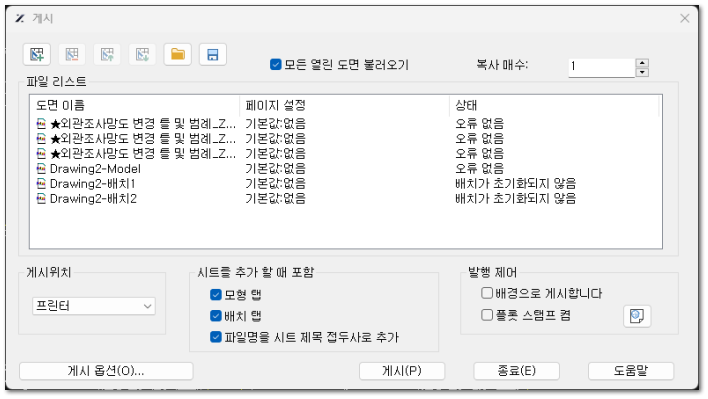The height and width of the screenshot is (399, 708).
Task: Click the 페이지 설정 column header
Action: point(345,105)
